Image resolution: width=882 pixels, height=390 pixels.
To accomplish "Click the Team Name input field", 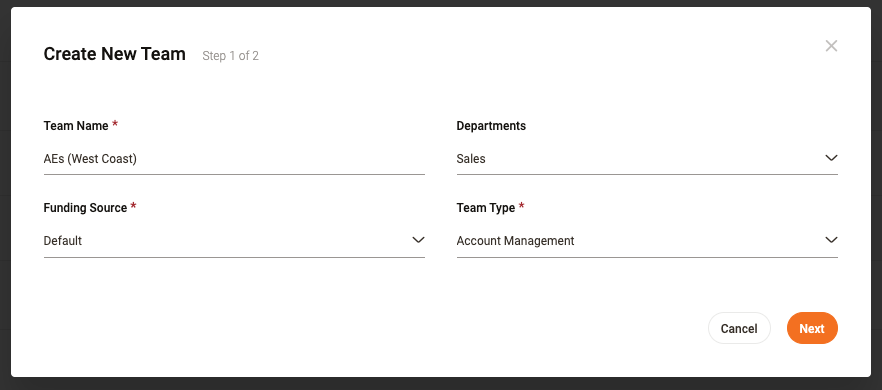I will point(234,159).
